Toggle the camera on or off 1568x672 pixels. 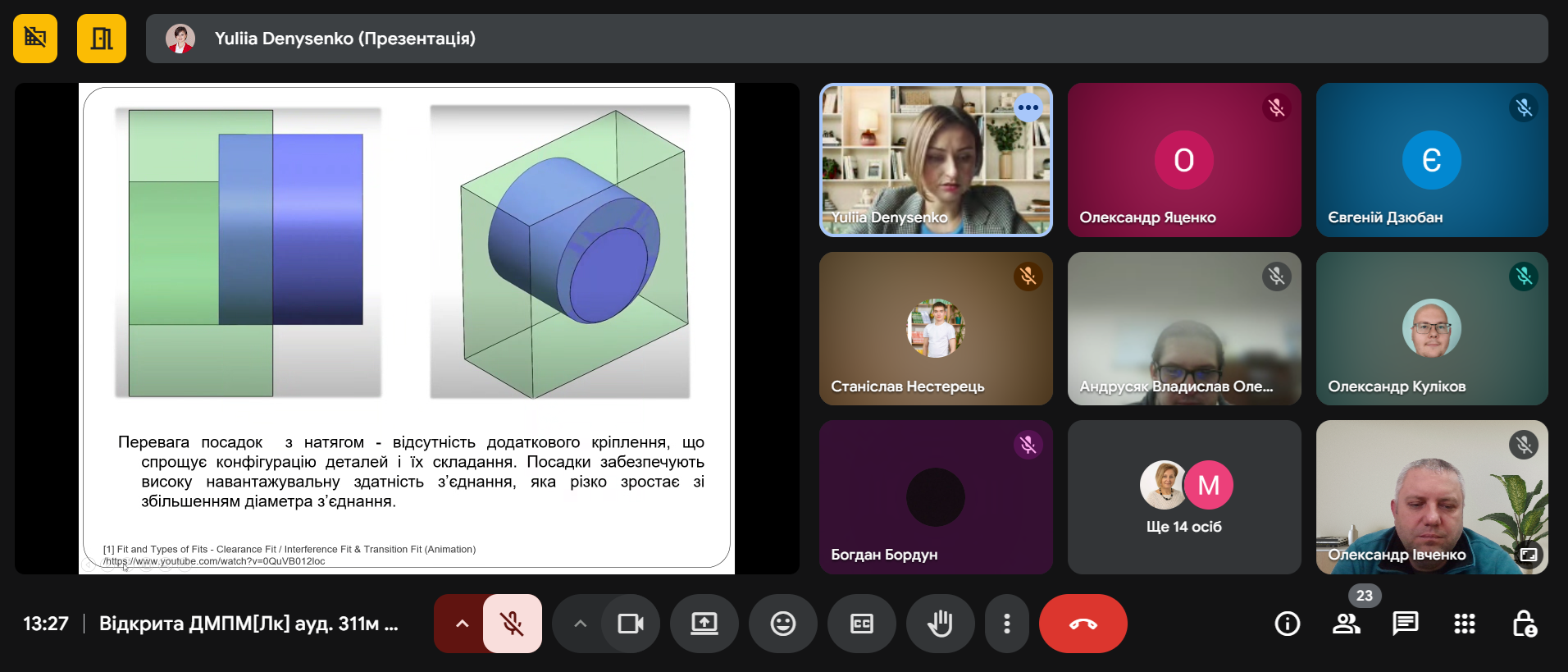pos(630,624)
